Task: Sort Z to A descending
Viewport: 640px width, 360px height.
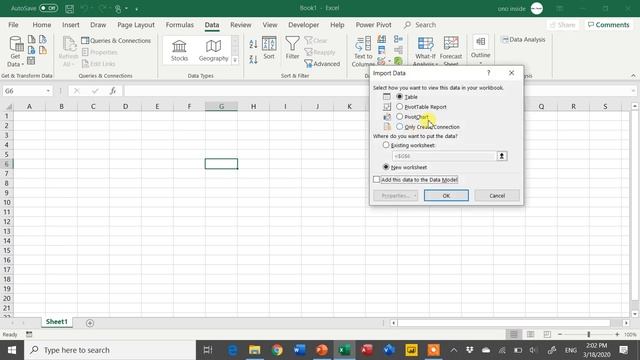Action: [253, 59]
